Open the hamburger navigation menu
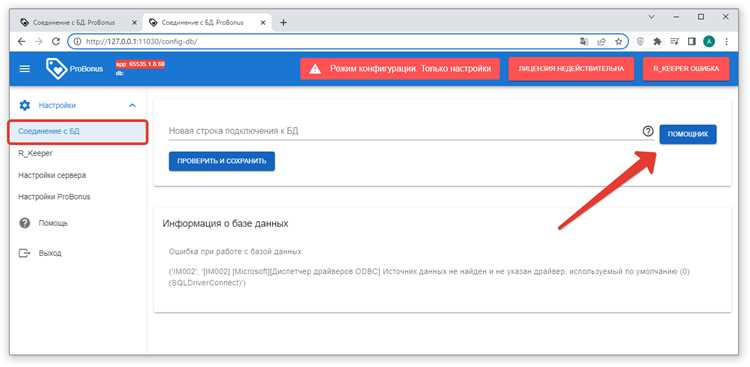This screenshot has height=367, width=750. pos(24,69)
